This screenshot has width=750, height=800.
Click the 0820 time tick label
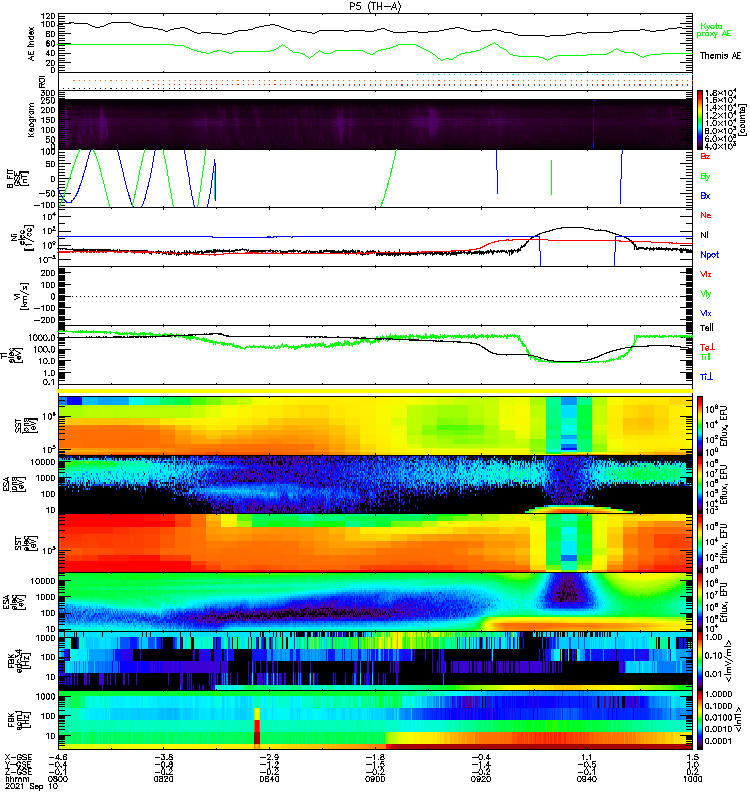163,779
